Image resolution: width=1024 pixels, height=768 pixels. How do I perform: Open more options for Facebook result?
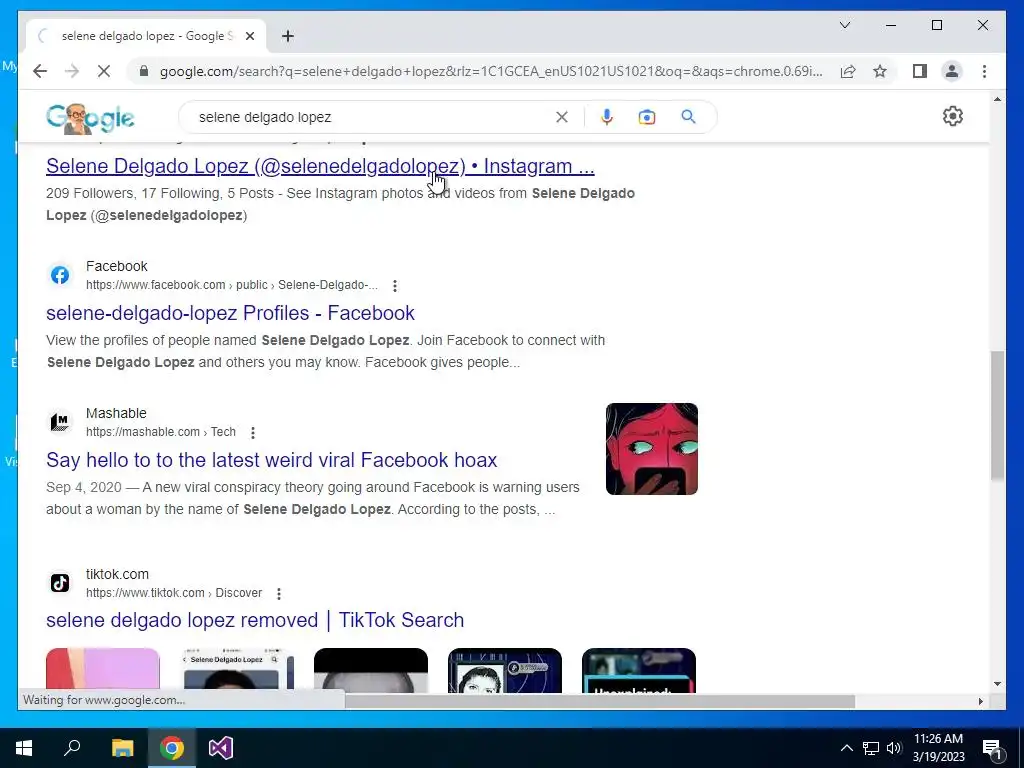pyautogui.click(x=394, y=285)
